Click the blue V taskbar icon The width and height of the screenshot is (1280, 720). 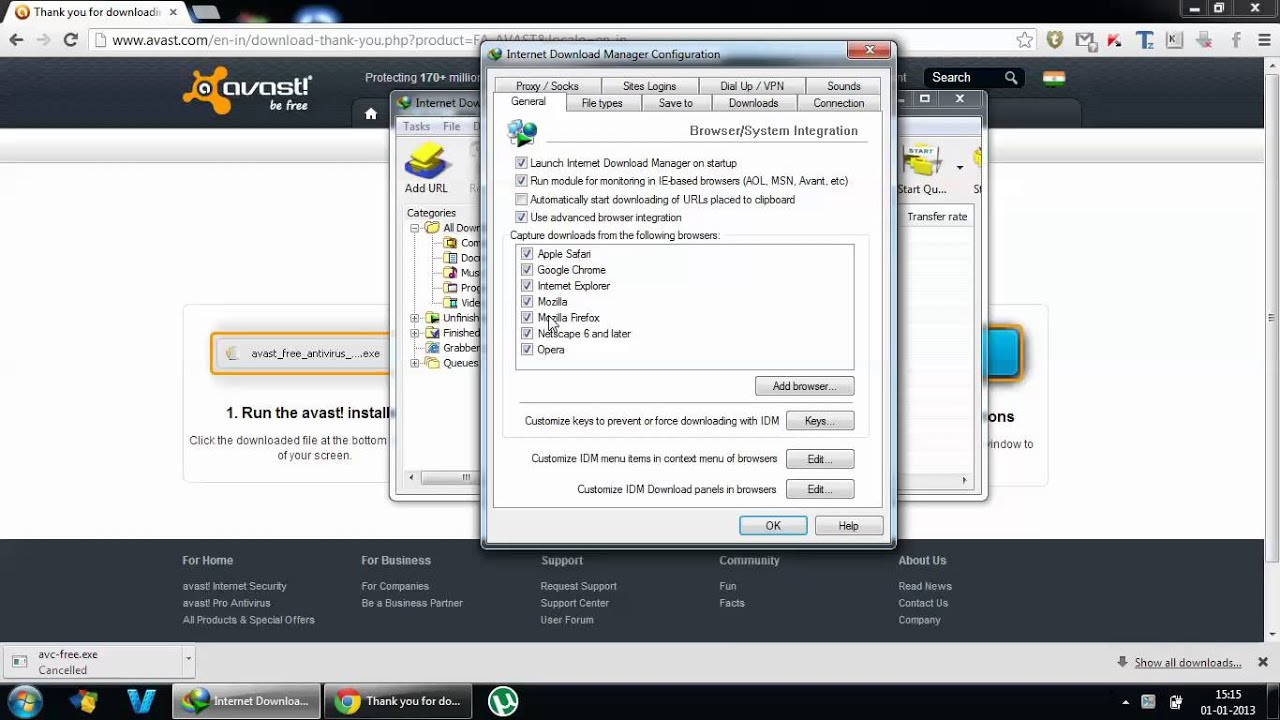tap(141, 701)
